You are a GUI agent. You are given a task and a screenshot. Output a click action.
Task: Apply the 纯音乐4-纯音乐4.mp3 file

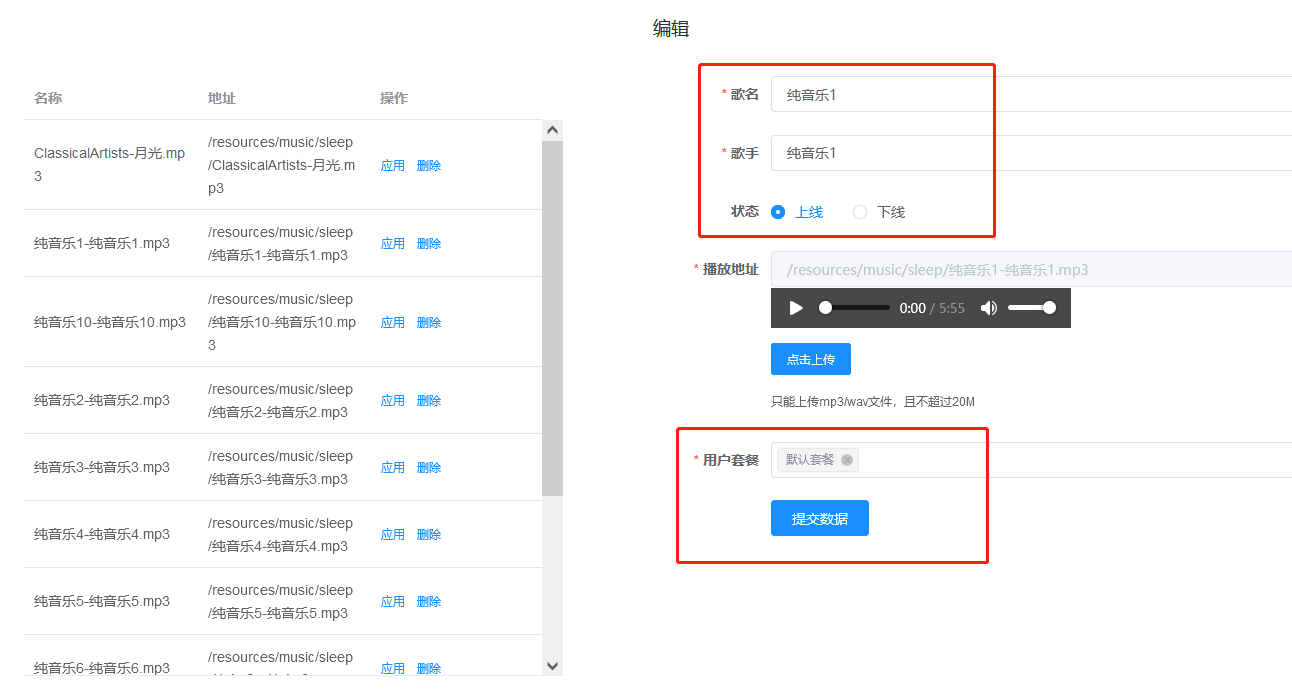[x=393, y=535]
